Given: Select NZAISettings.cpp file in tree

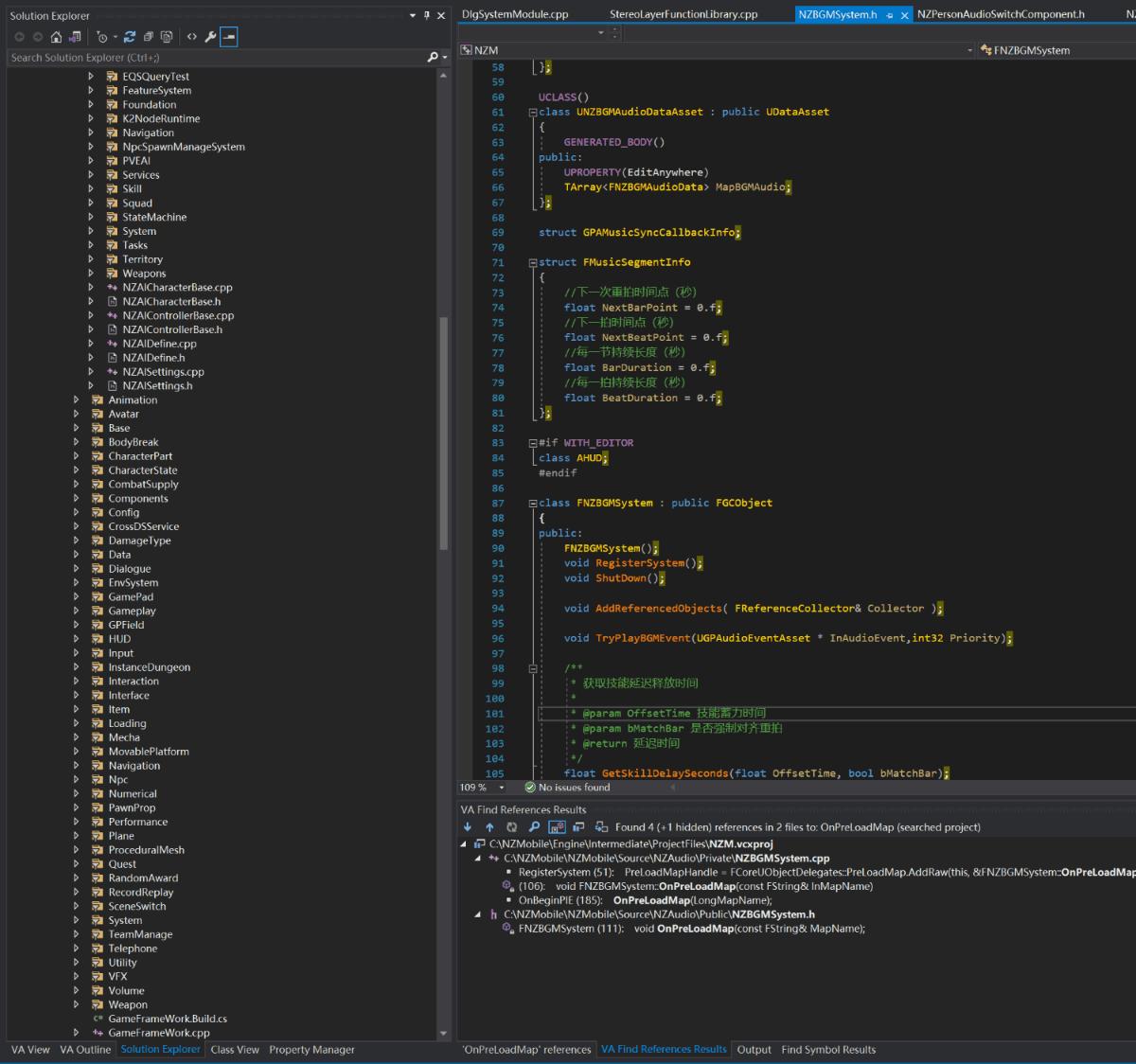Looking at the screenshot, I should point(163,372).
